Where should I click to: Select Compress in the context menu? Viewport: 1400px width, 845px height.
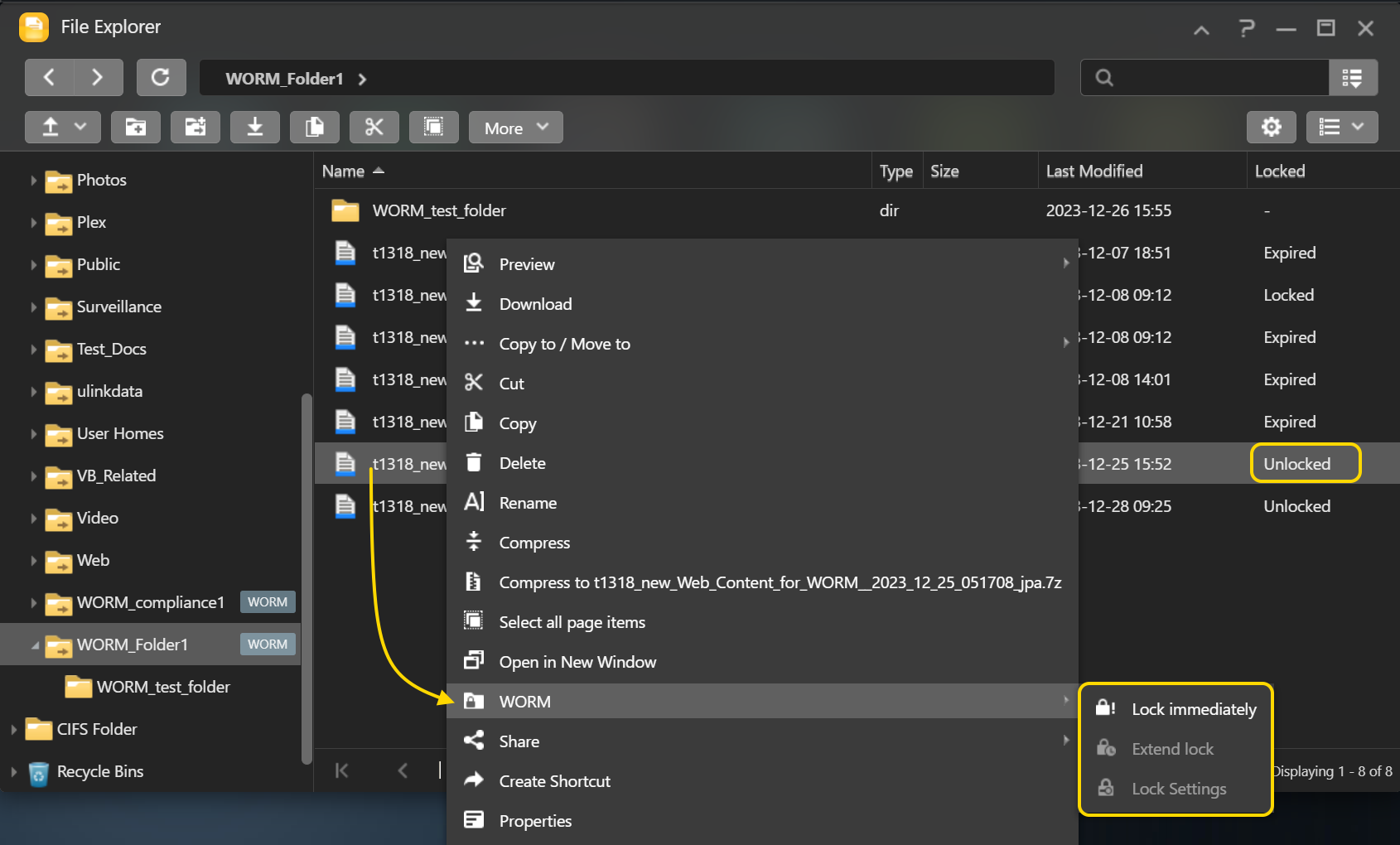[762, 543]
